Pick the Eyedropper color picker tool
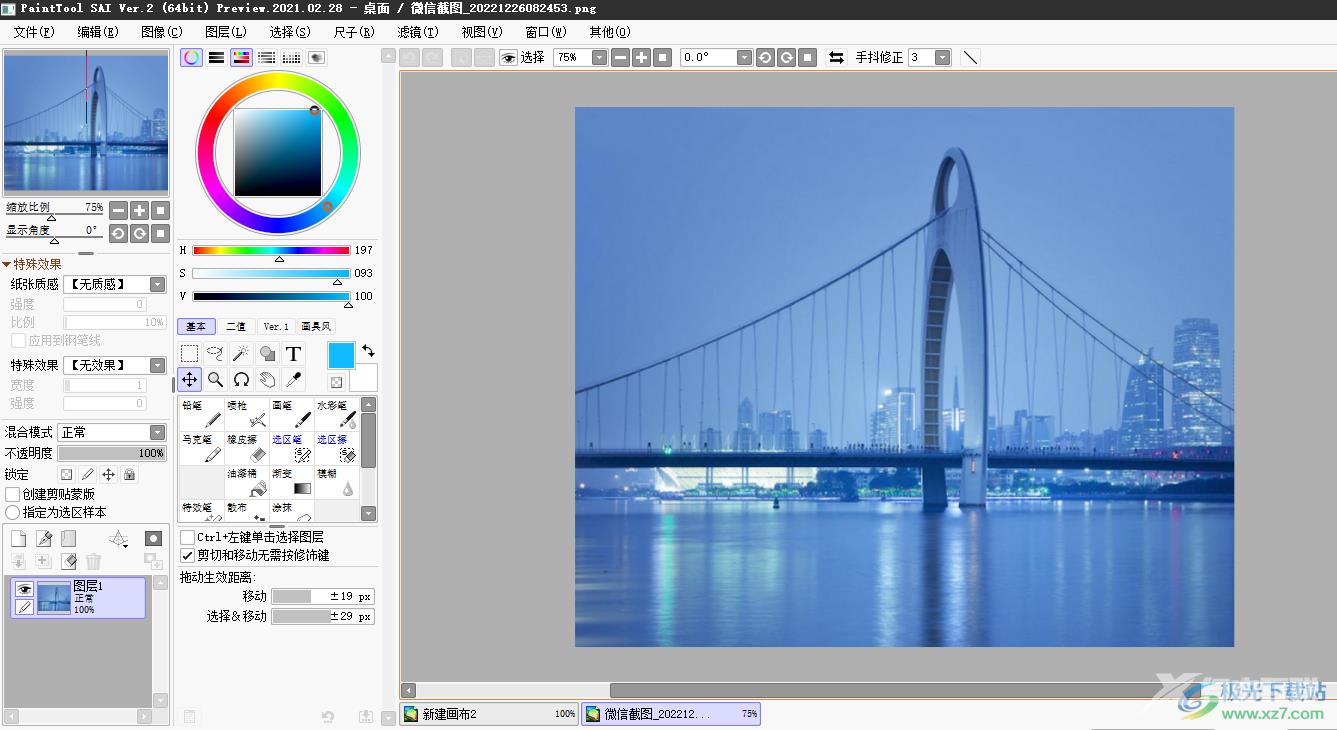This screenshot has width=1337, height=730. (293, 379)
